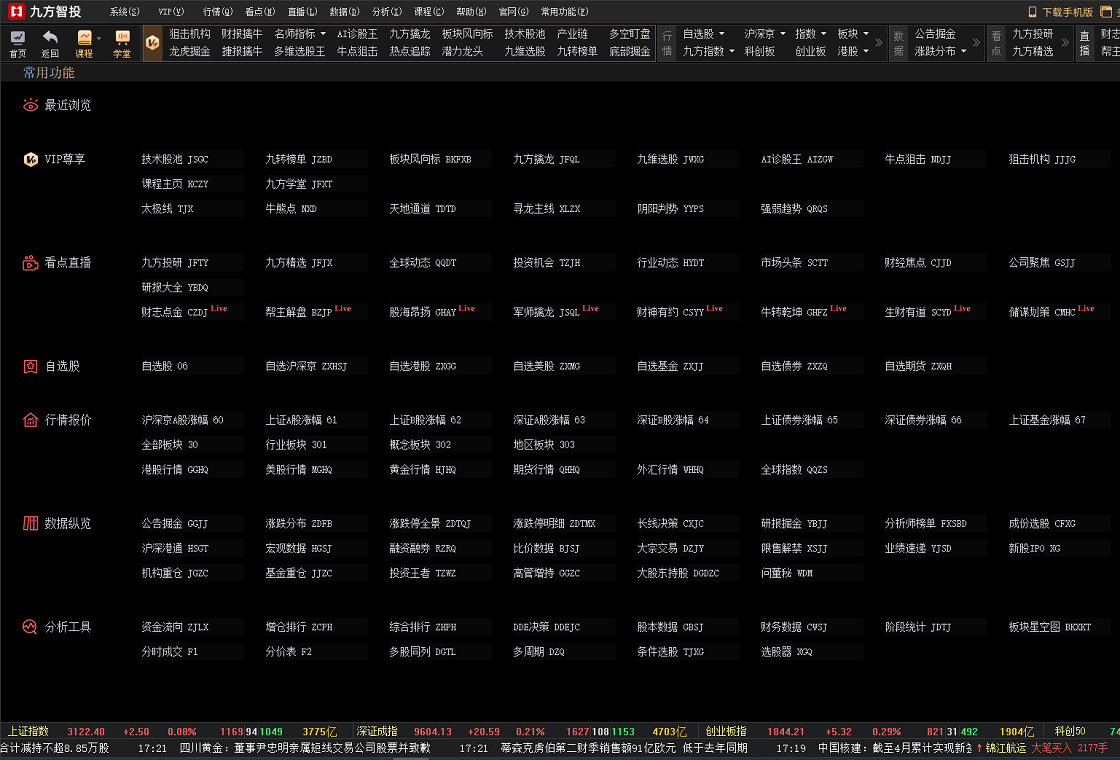Click the 数据纵览 section icon
The width and height of the screenshot is (1120, 760).
30,524
